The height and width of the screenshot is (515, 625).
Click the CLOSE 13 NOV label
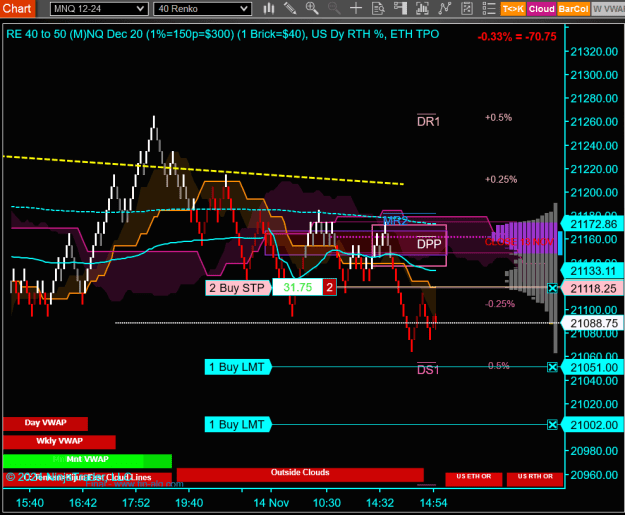click(519, 242)
